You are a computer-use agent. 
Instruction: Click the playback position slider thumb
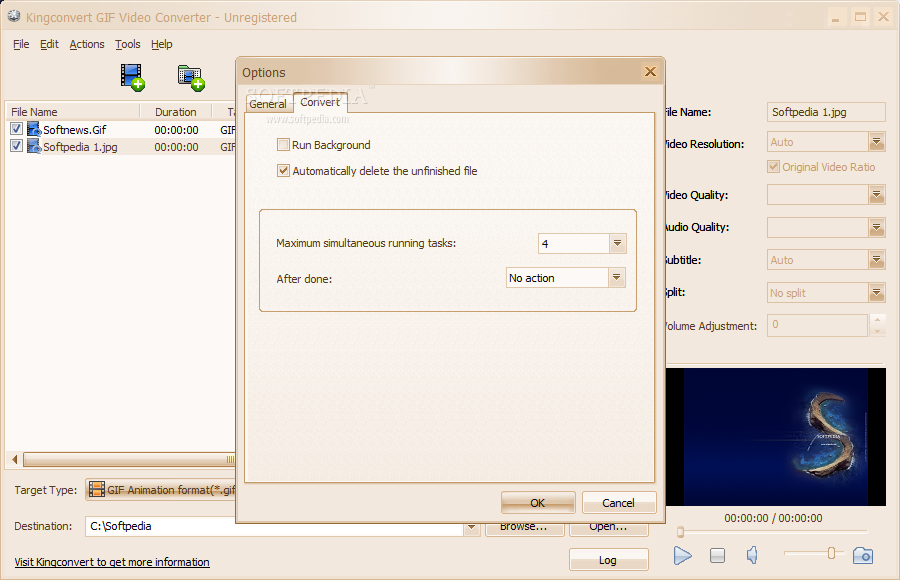(x=680, y=532)
